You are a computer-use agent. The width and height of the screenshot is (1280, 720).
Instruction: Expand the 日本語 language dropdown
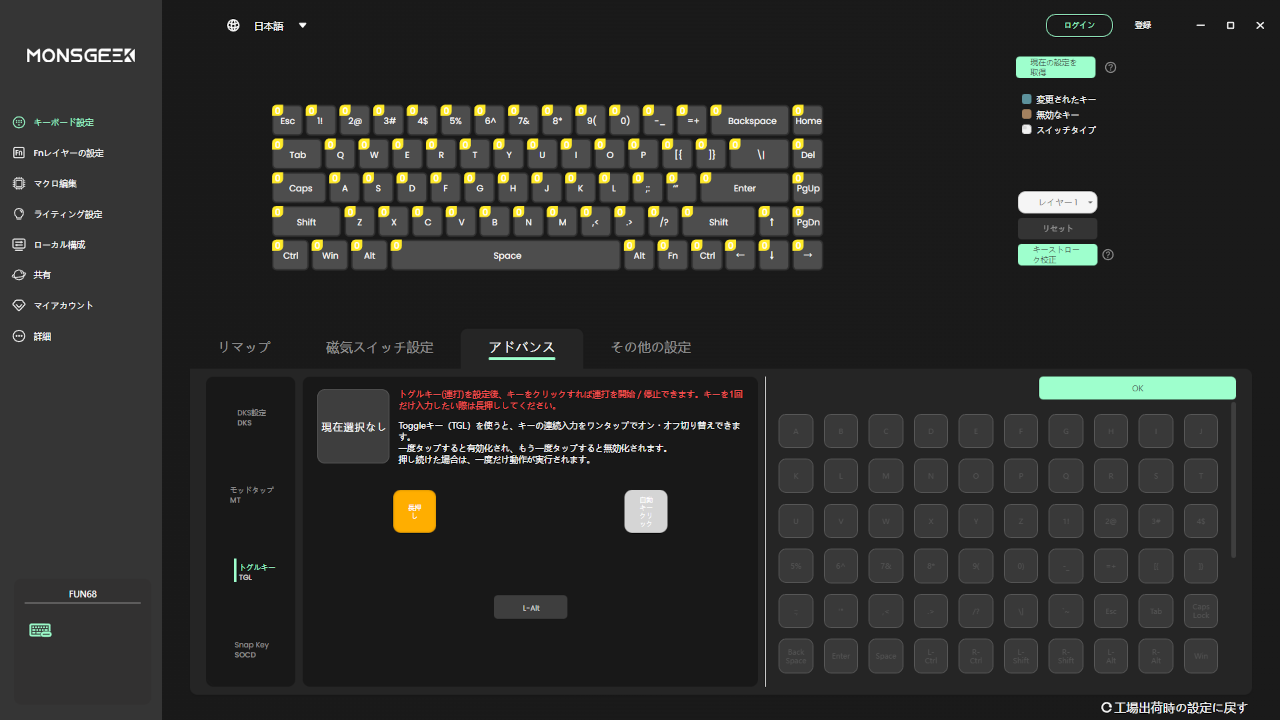click(x=303, y=26)
